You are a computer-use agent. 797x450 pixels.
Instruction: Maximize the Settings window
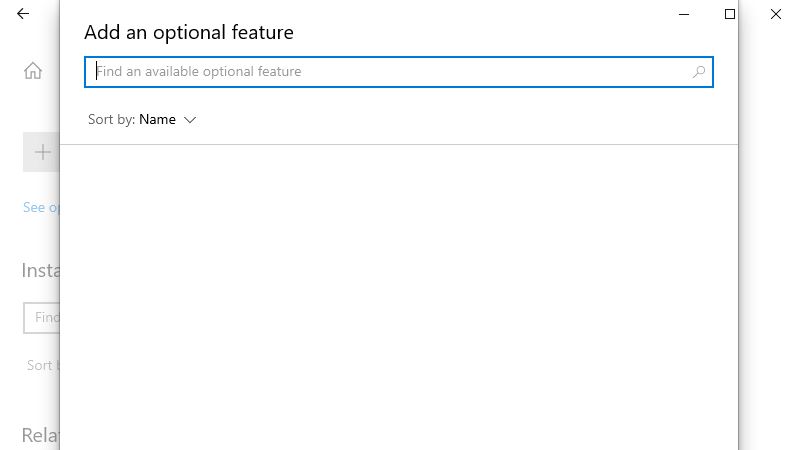(x=730, y=14)
